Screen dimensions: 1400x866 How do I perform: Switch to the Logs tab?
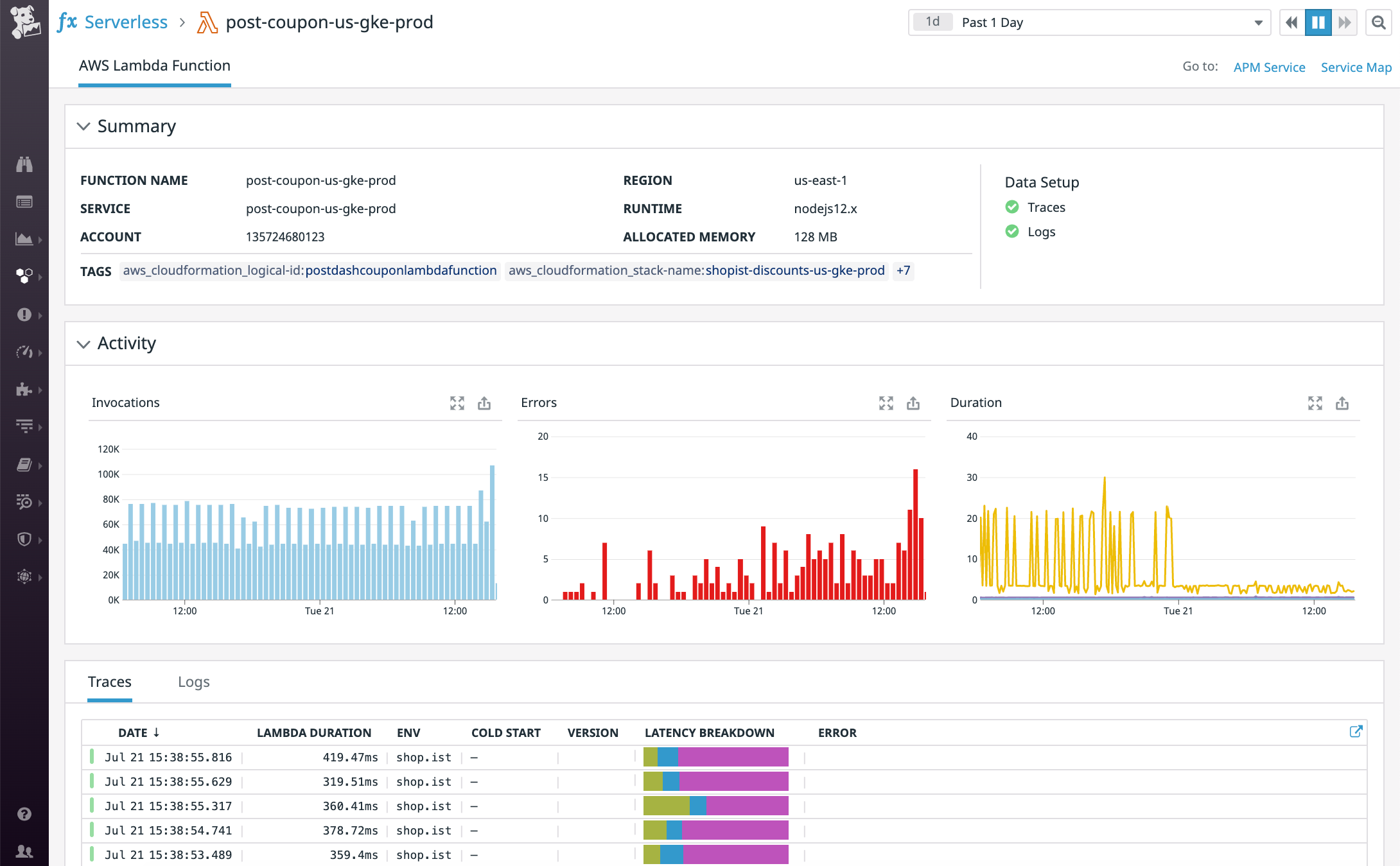(x=193, y=682)
